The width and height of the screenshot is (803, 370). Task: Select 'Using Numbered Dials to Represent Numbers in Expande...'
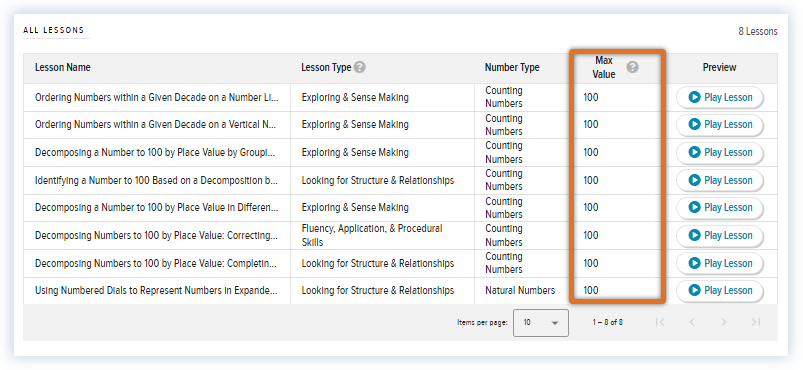157,291
